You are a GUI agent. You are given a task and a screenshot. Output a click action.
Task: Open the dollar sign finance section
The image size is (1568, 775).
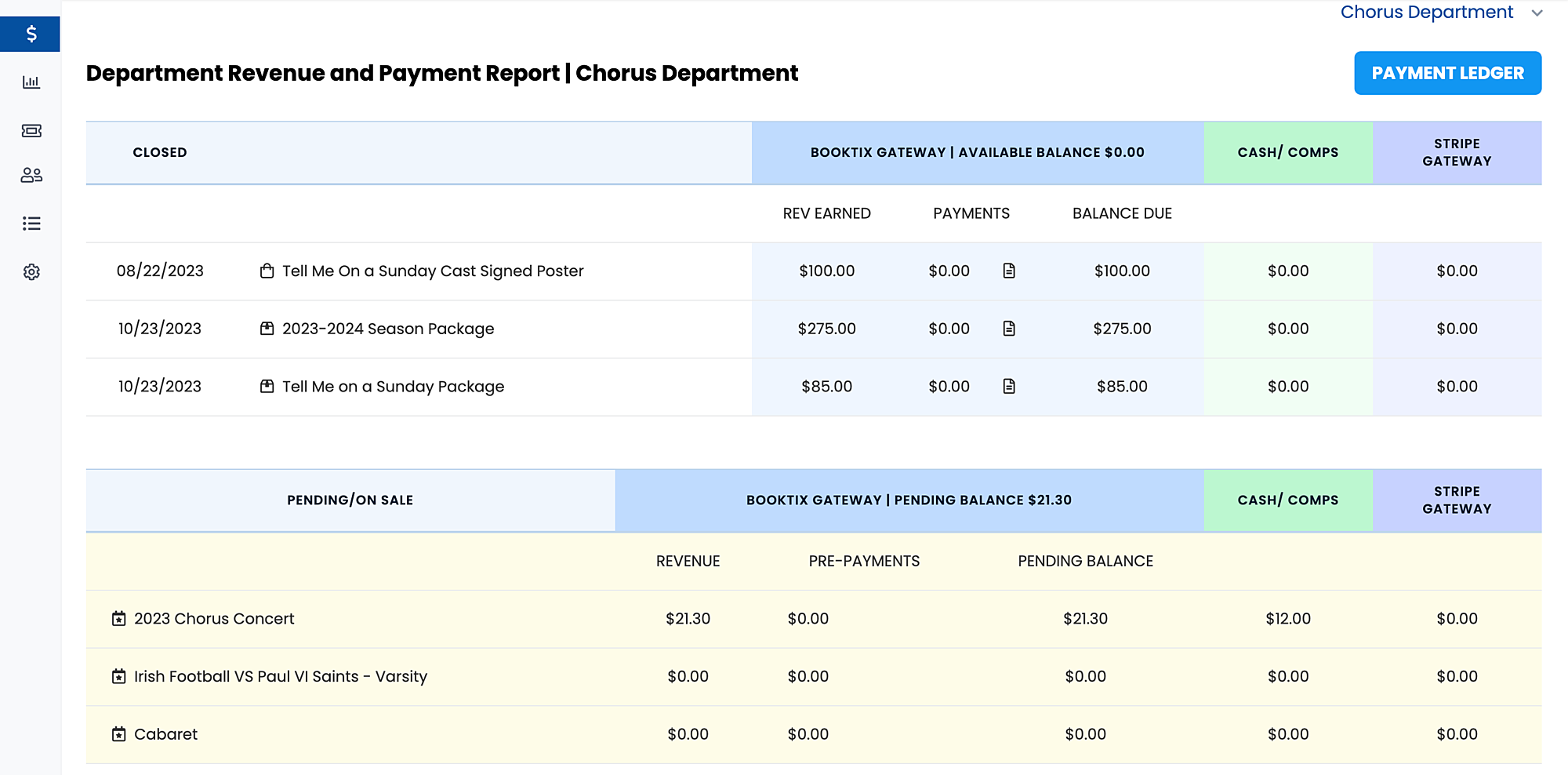[31, 34]
